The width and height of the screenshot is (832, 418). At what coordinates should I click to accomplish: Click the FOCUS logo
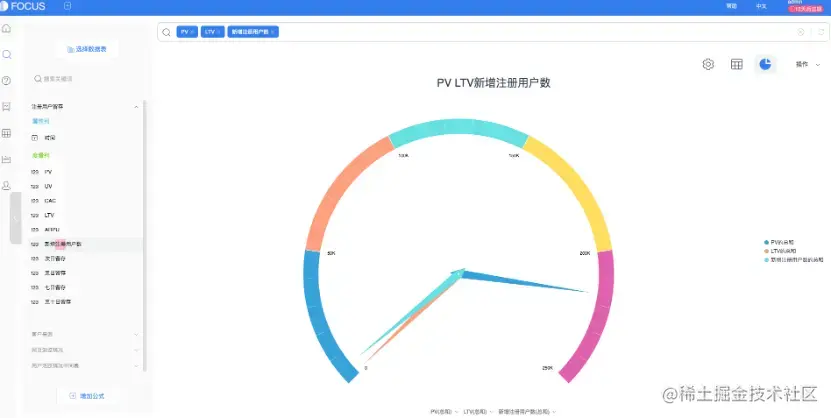[x=23, y=6]
